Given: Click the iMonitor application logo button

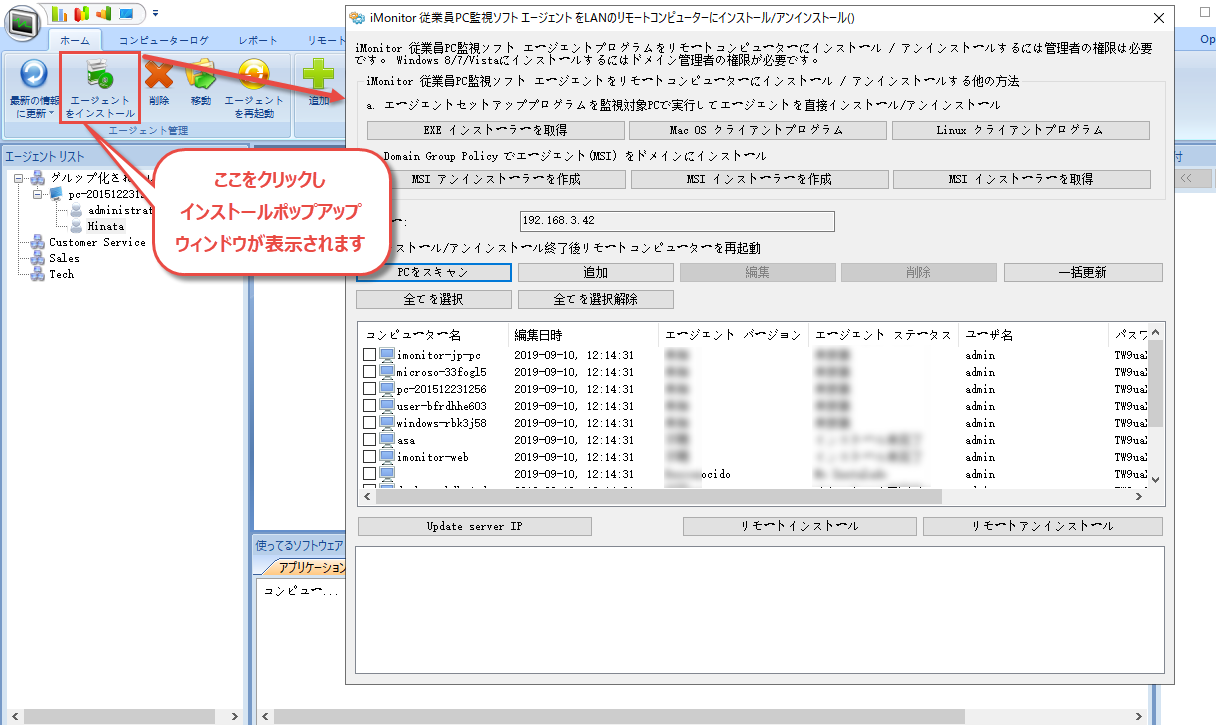Looking at the screenshot, I should coord(24,22).
